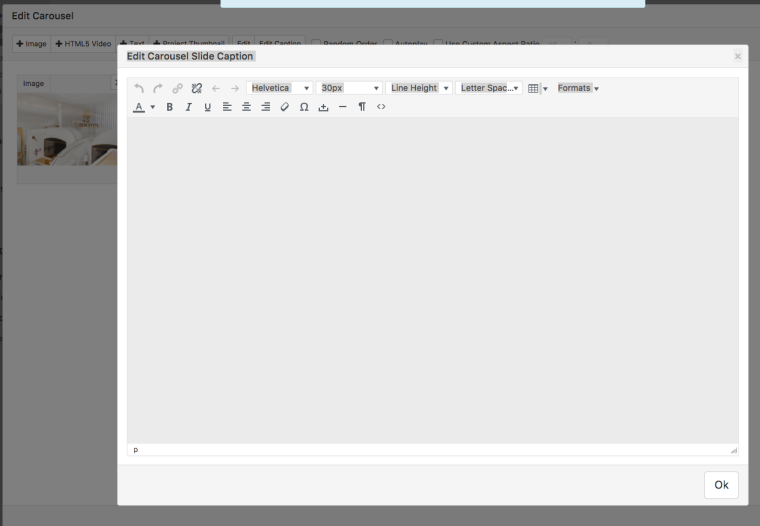Insert a horizontal line
760x526 pixels.
pos(342,107)
